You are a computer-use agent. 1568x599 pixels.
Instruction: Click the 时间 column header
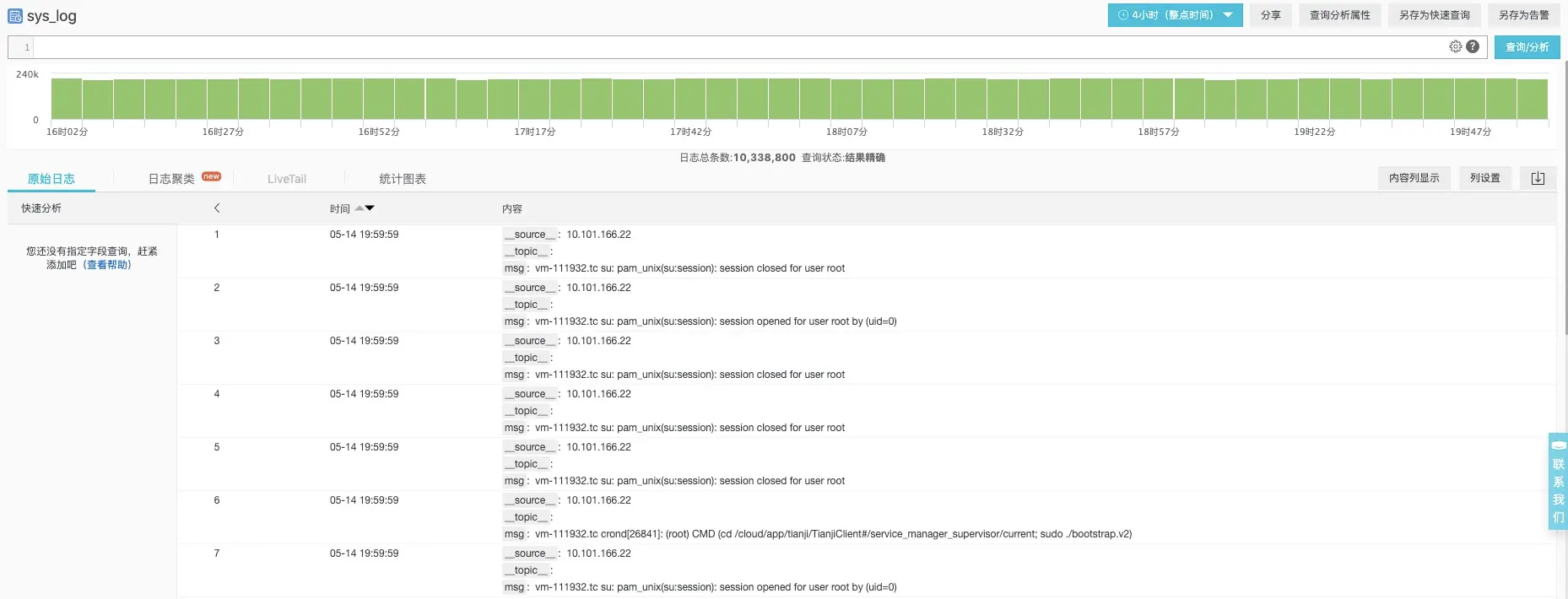pyautogui.click(x=340, y=208)
